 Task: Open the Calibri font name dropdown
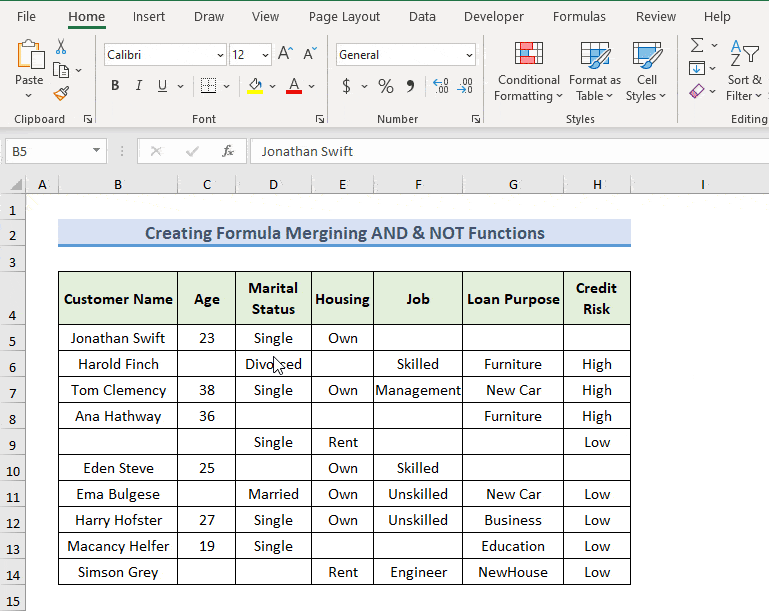[220, 55]
